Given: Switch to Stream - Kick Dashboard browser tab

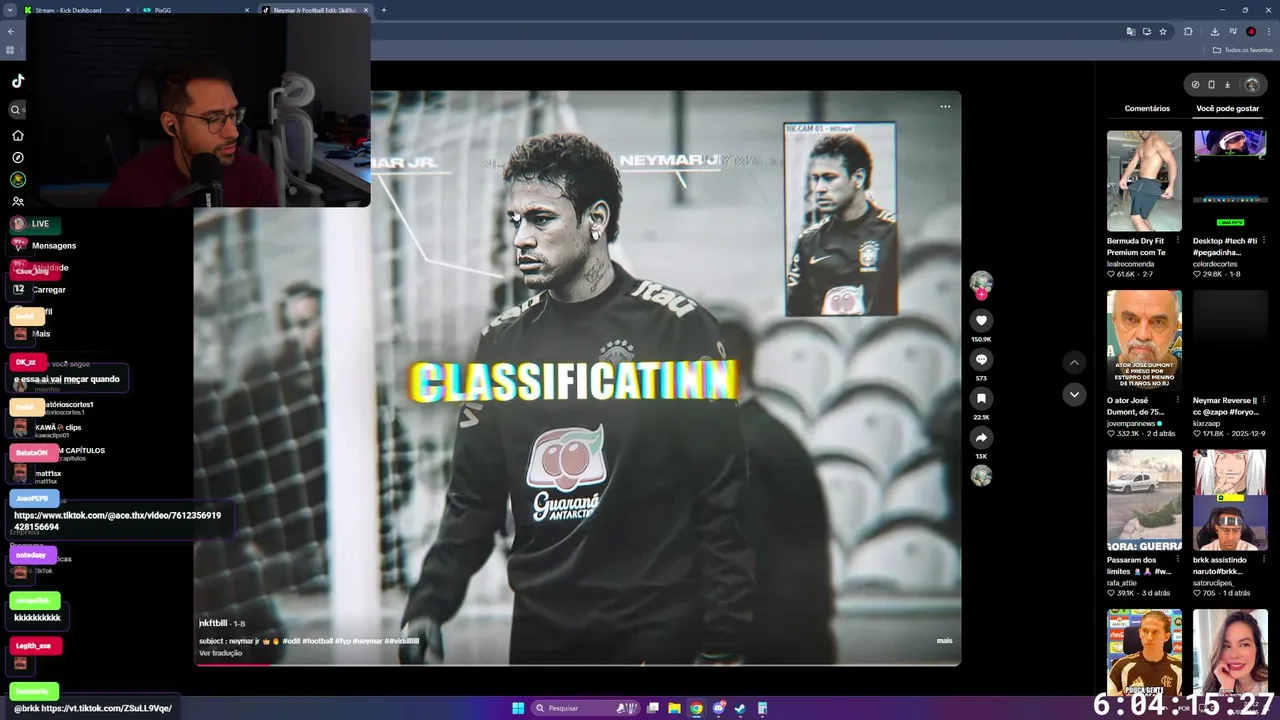Looking at the screenshot, I should 76,10.
